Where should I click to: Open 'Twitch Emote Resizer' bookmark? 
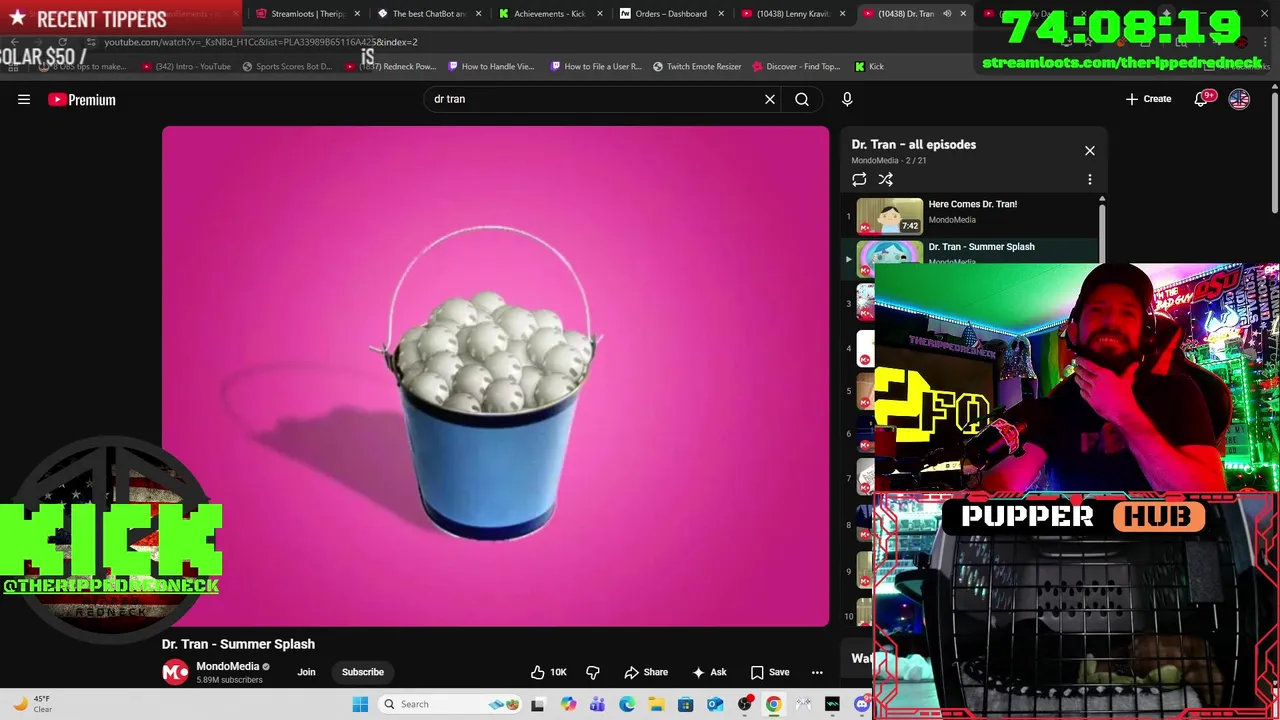(x=697, y=66)
